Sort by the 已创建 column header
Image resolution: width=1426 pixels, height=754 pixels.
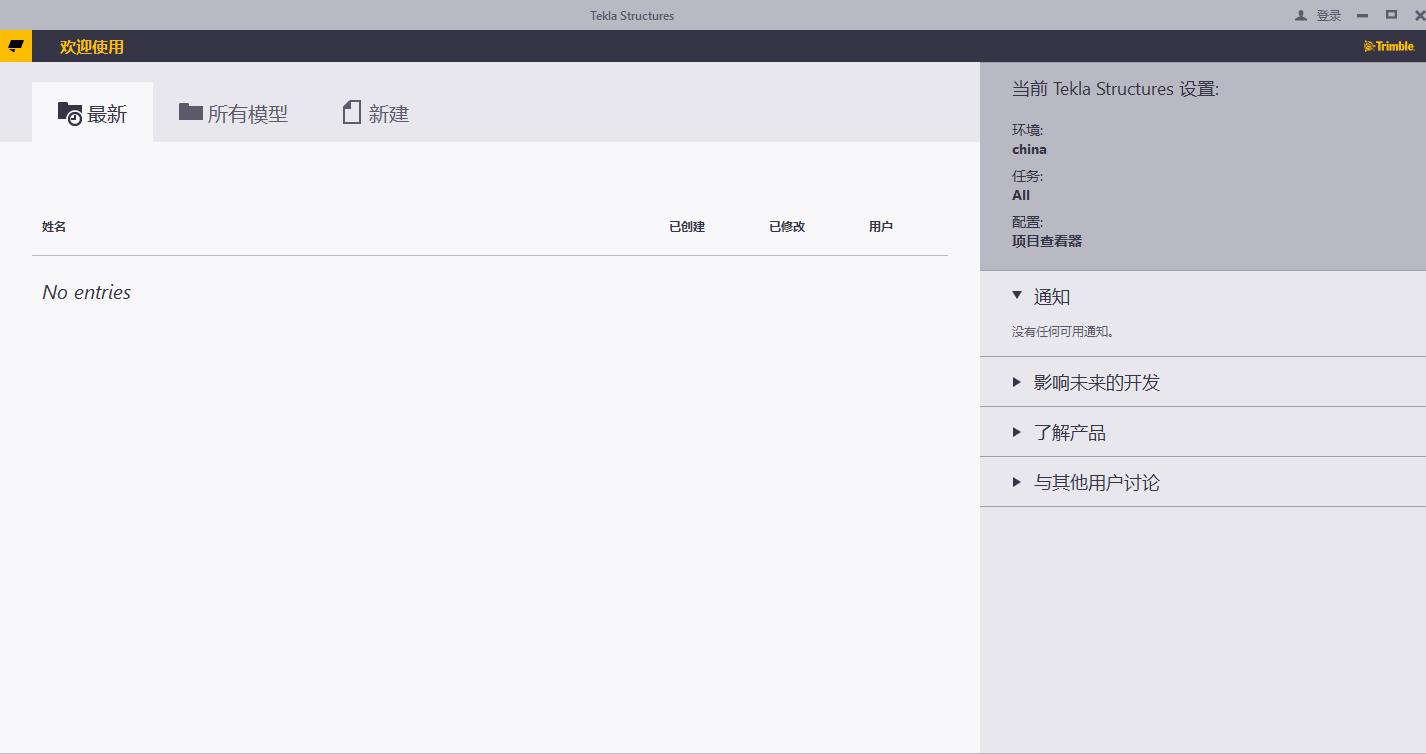(x=687, y=227)
